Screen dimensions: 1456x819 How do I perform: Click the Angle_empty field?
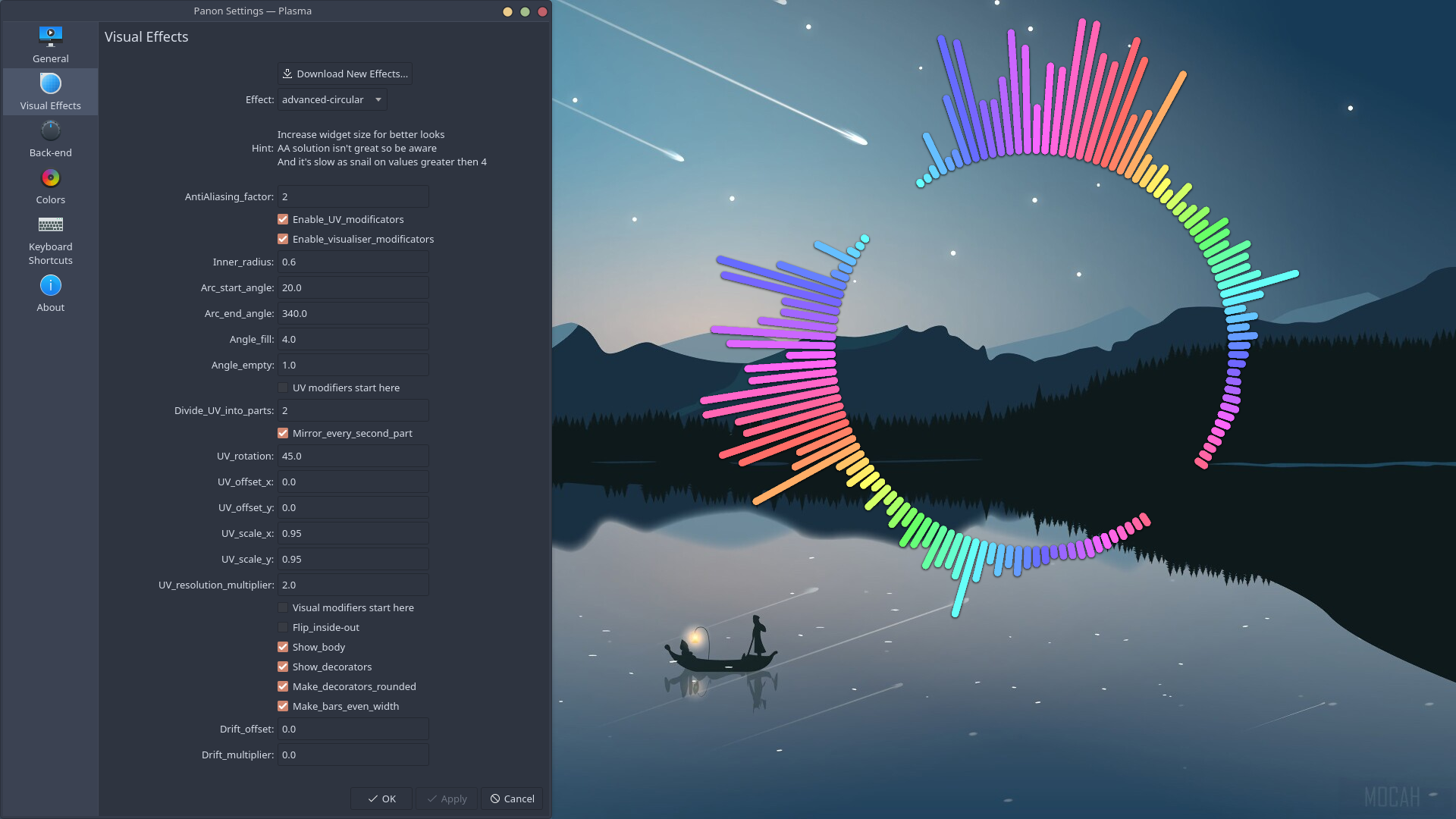(x=353, y=365)
